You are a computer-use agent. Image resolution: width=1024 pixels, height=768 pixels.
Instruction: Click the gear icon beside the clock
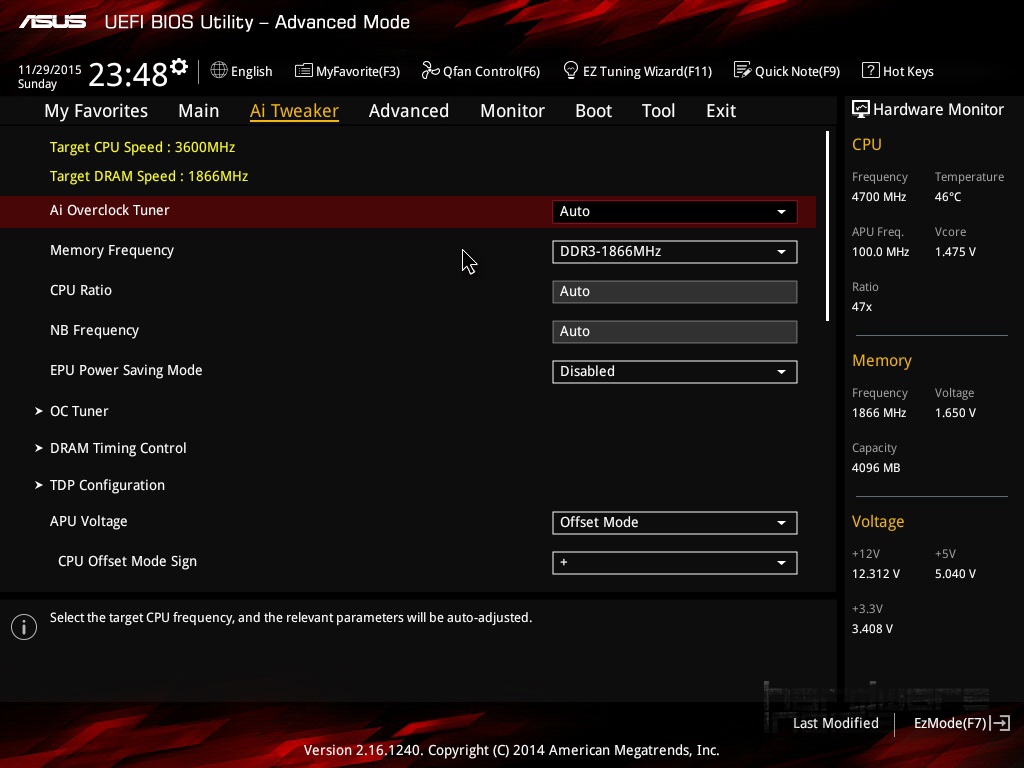179,67
